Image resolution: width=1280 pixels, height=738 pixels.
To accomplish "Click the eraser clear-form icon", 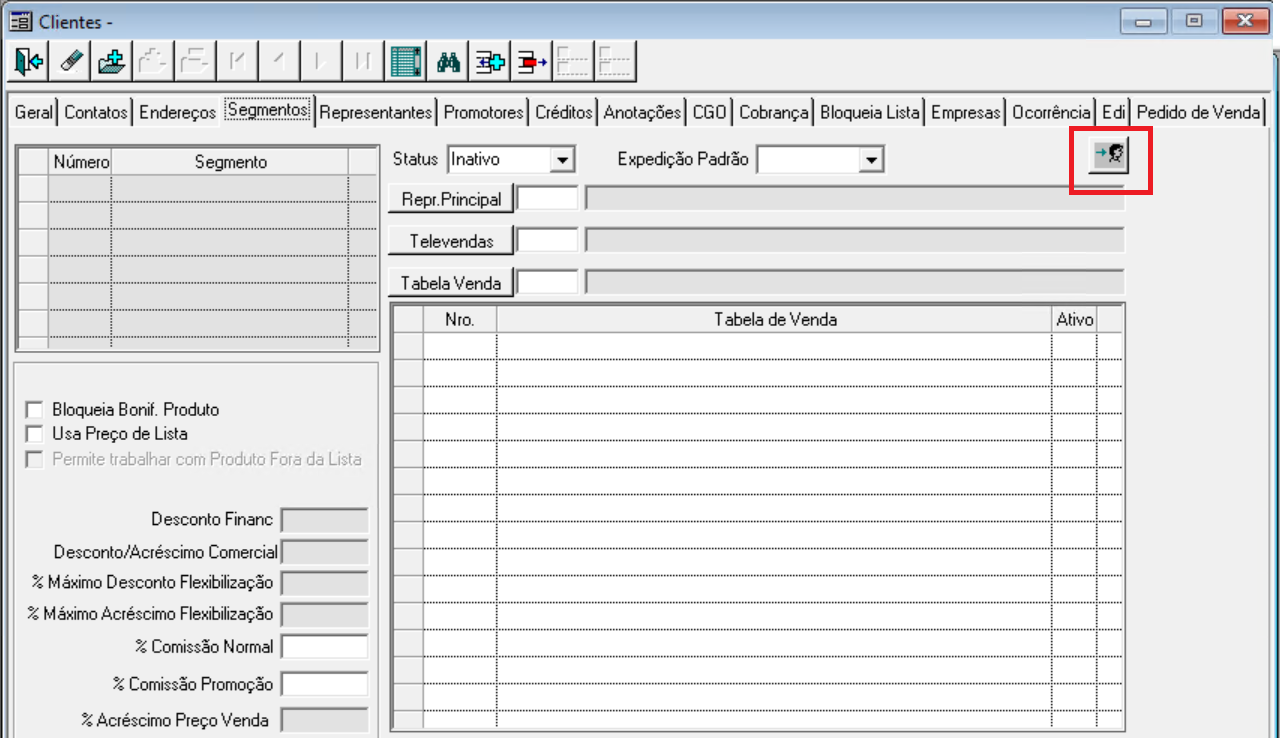I will pyautogui.click(x=70, y=62).
